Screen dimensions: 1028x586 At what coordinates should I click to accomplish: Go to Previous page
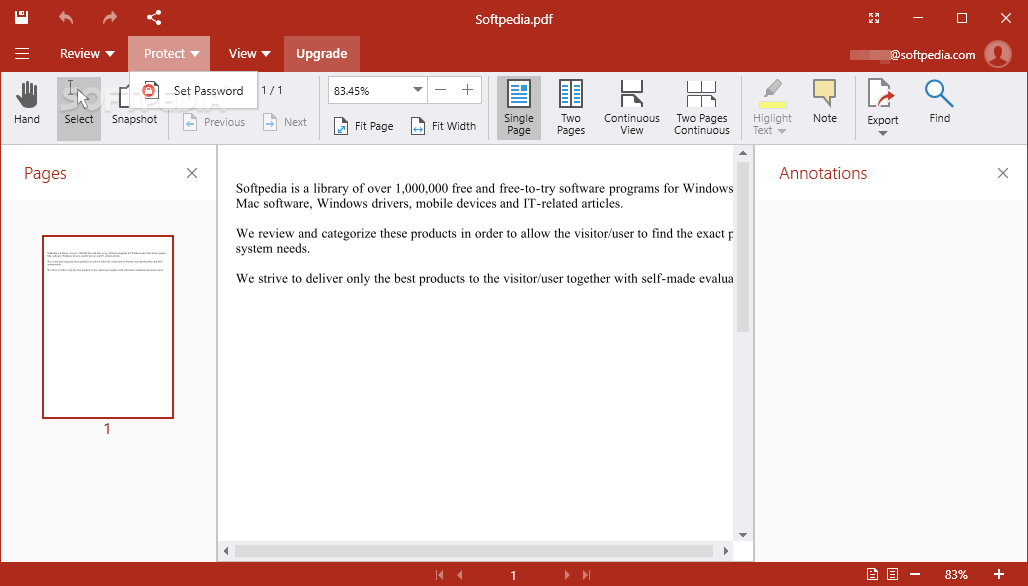click(x=214, y=122)
